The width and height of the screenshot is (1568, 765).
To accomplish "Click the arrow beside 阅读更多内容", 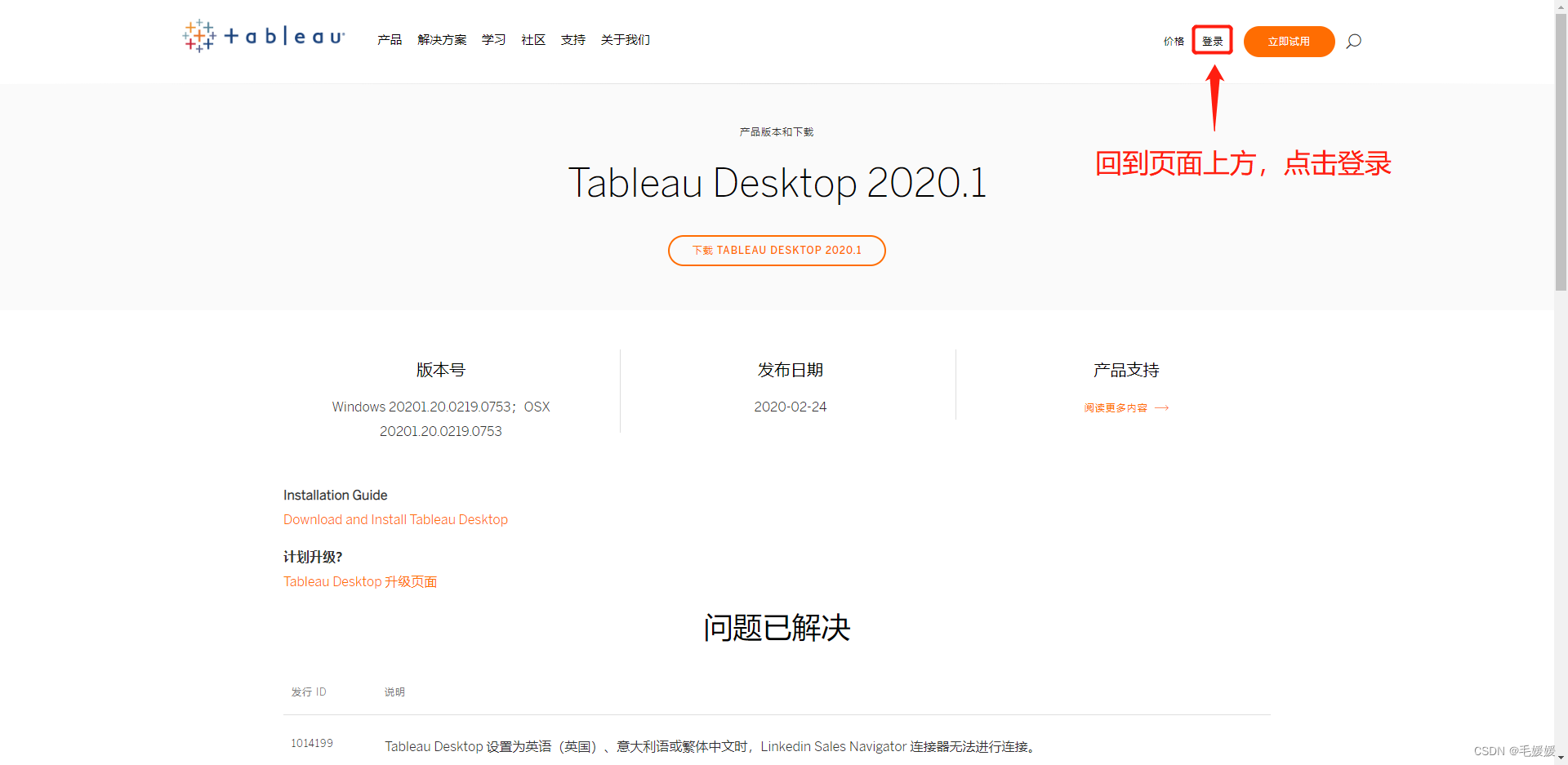I will tap(1162, 407).
